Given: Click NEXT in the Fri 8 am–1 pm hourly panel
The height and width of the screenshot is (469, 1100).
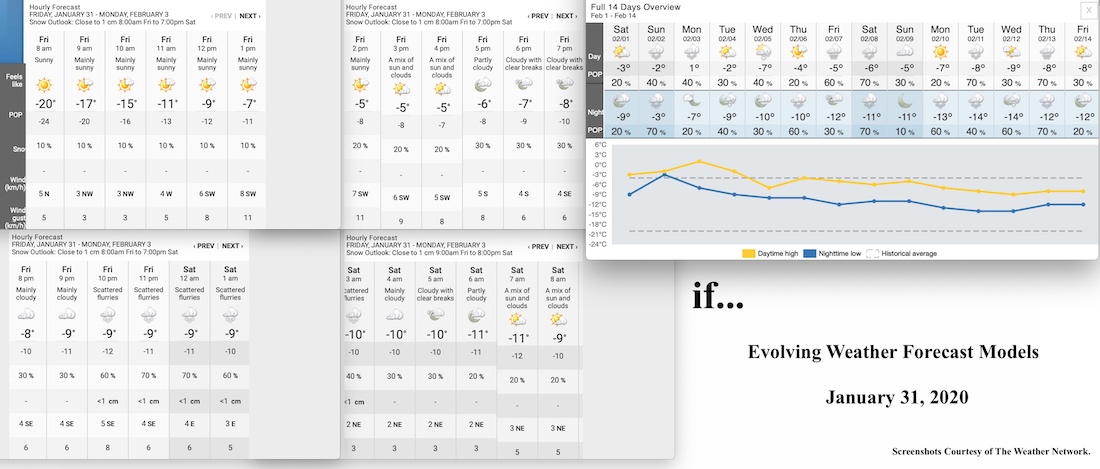Looking at the screenshot, I should (249, 15).
